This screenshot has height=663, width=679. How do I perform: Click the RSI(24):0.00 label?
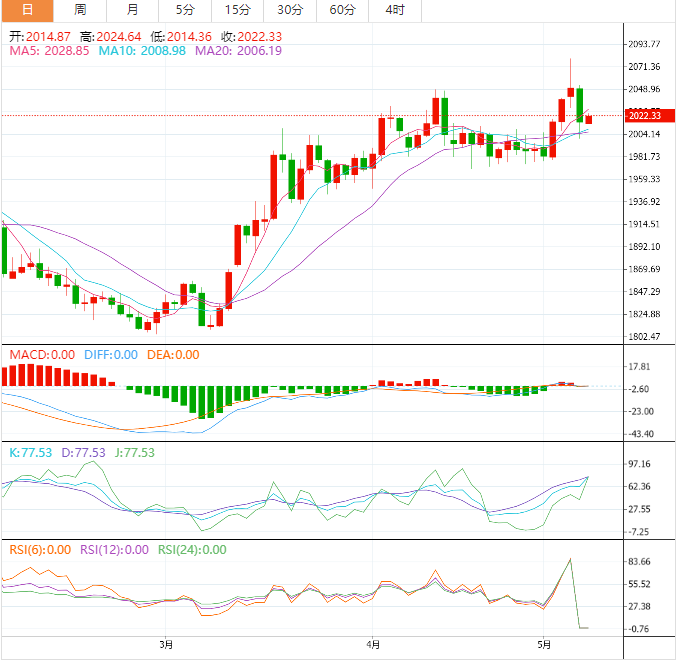[x=192, y=550]
